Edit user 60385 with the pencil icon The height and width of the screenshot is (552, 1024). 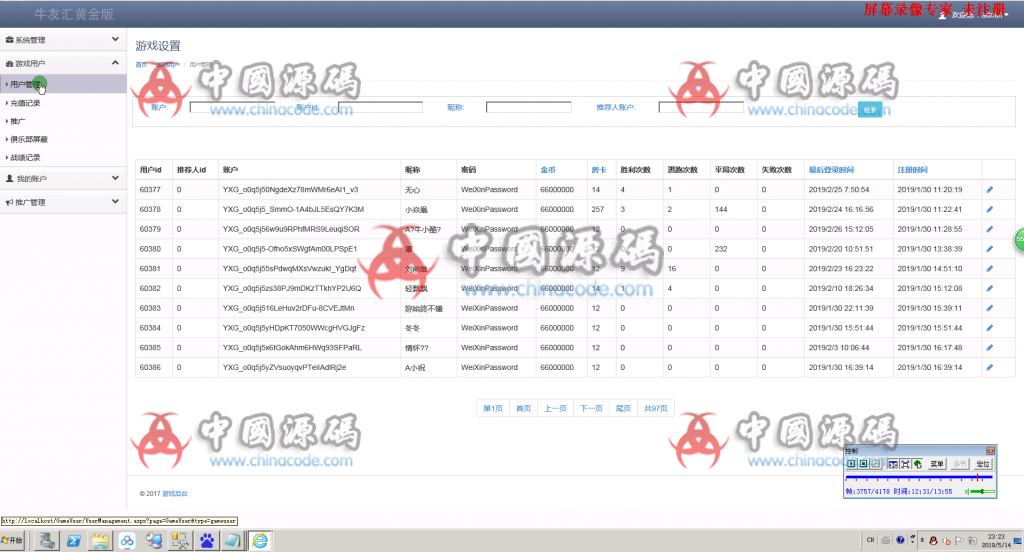[989, 348]
